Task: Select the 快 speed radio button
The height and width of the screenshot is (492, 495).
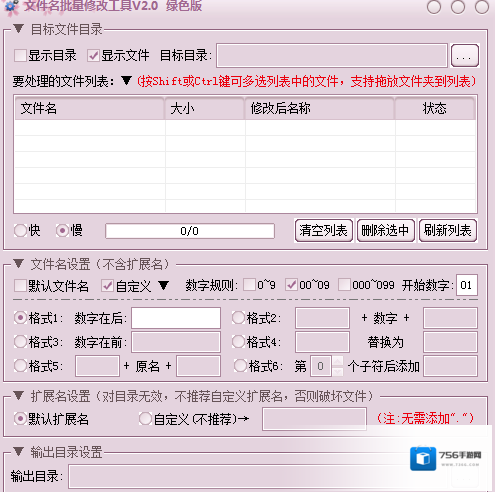Action: (x=20, y=230)
